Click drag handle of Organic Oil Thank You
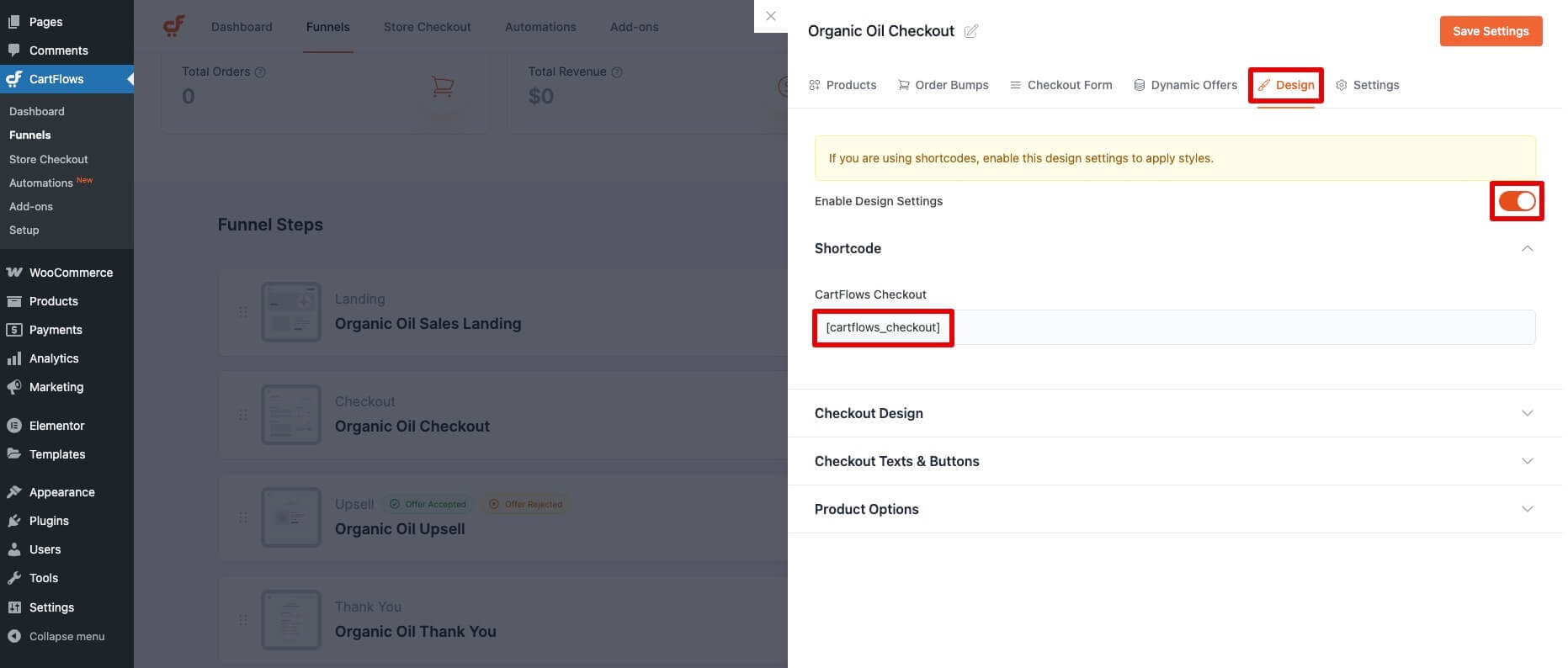This screenshot has height=668, width=1568. tap(242, 620)
